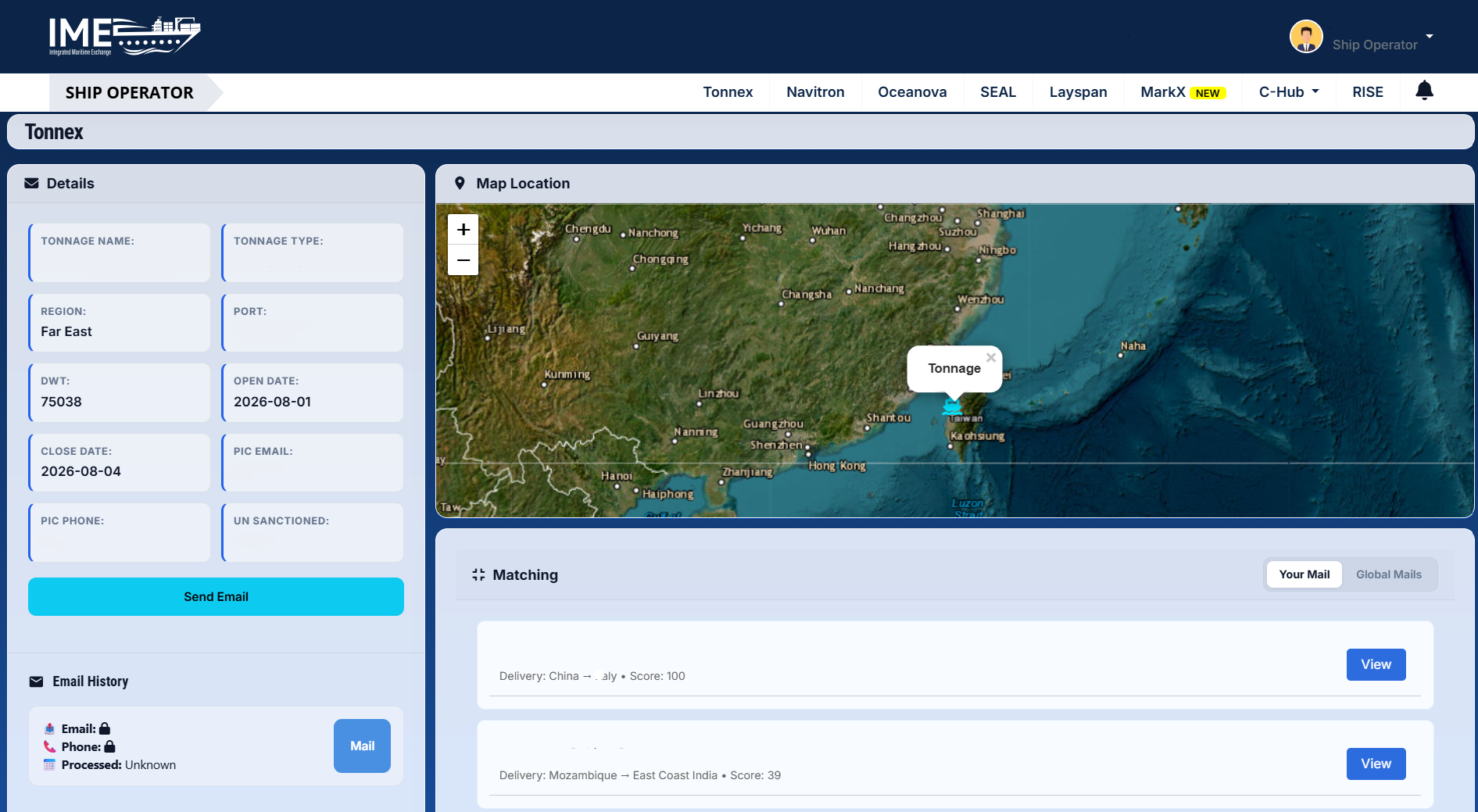Screen dimensions: 1478x812
Task: Click the Tonnage Type field
Action: [x=313, y=253]
